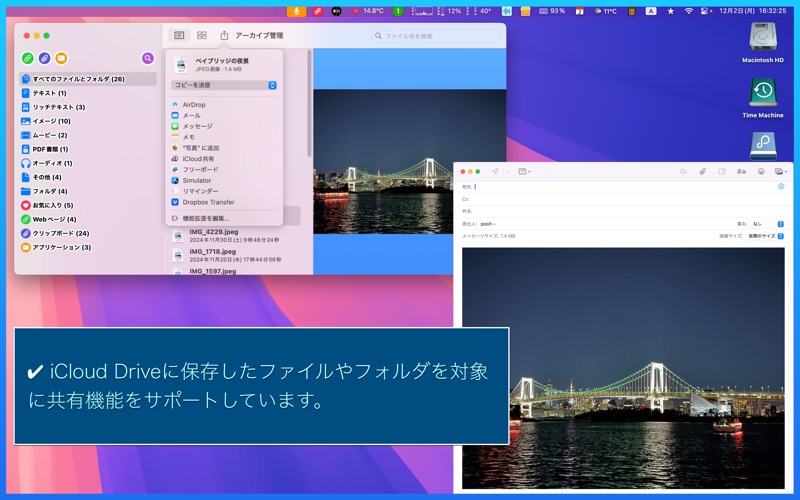The image size is (800, 500).
Task: Open the header fields dropdown in Mail toolbar
Action: point(524,171)
